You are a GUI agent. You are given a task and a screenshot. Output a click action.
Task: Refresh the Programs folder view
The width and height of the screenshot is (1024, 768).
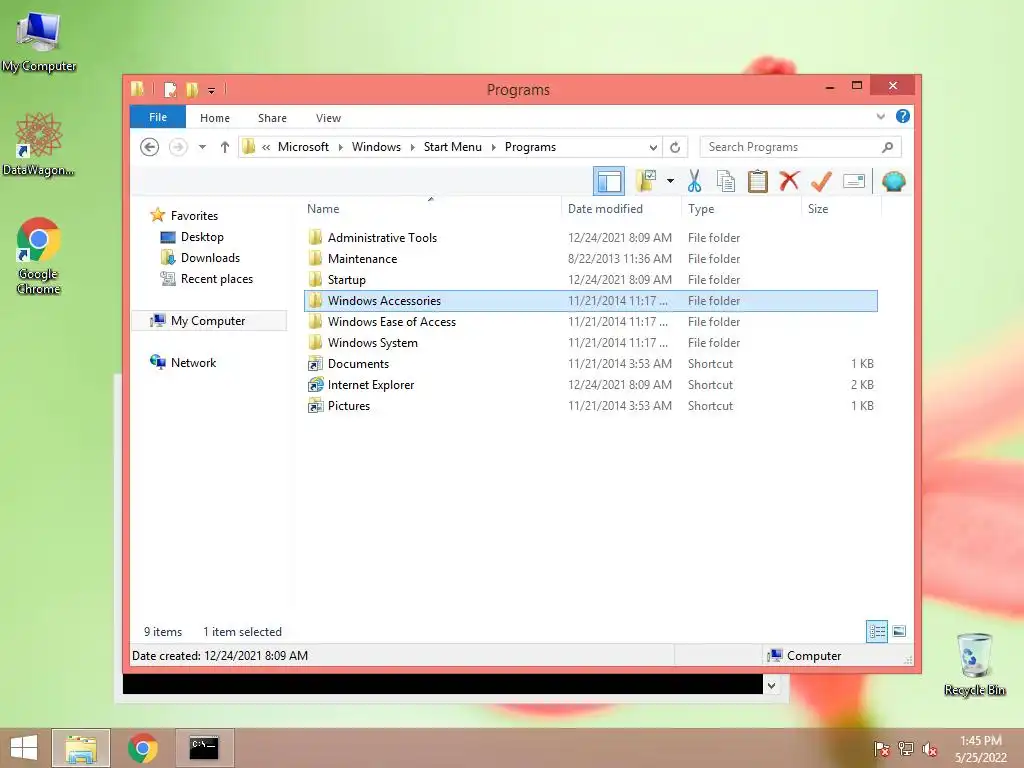675,147
